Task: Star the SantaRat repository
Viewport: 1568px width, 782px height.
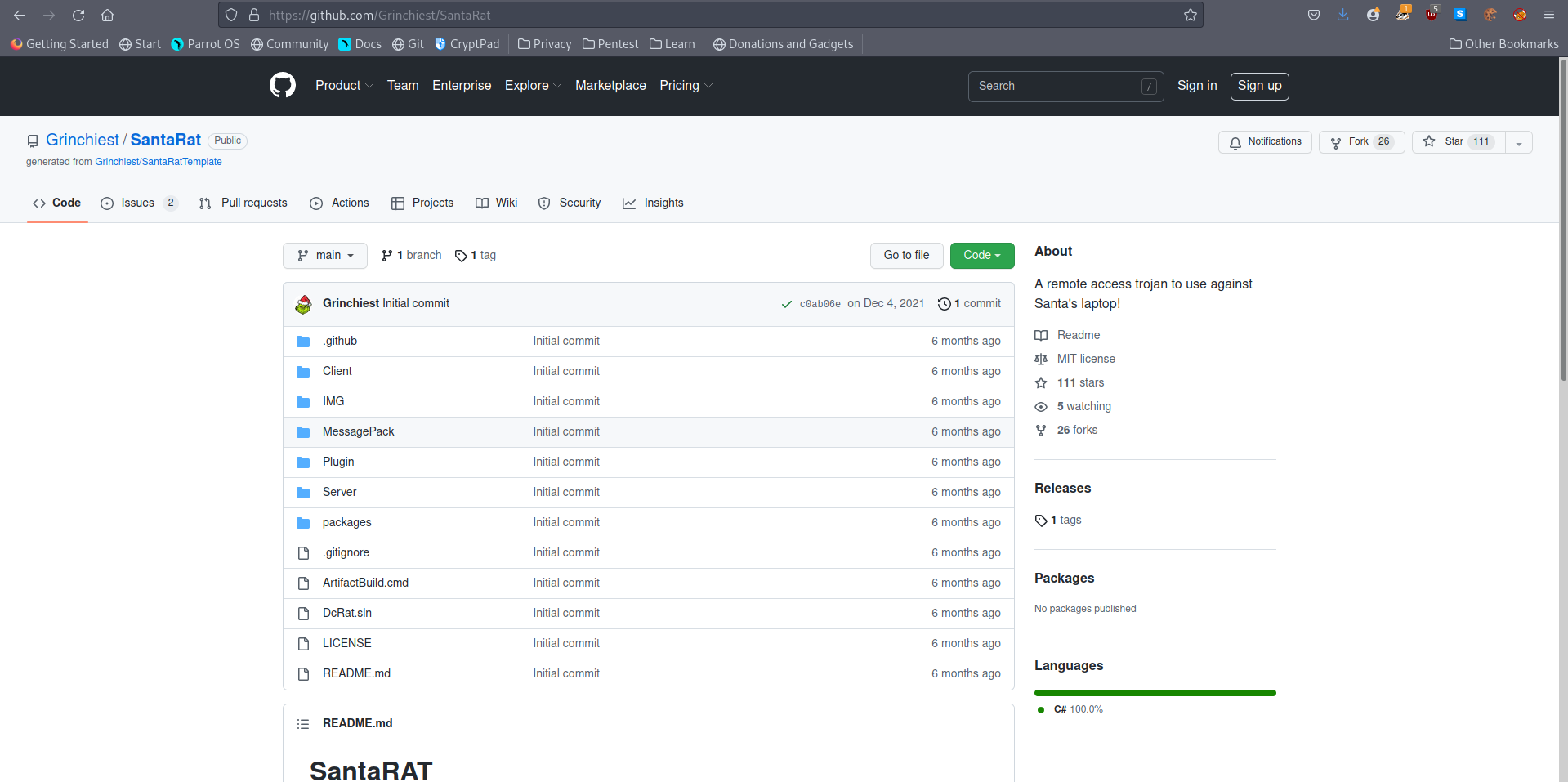Action: (x=1459, y=141)
